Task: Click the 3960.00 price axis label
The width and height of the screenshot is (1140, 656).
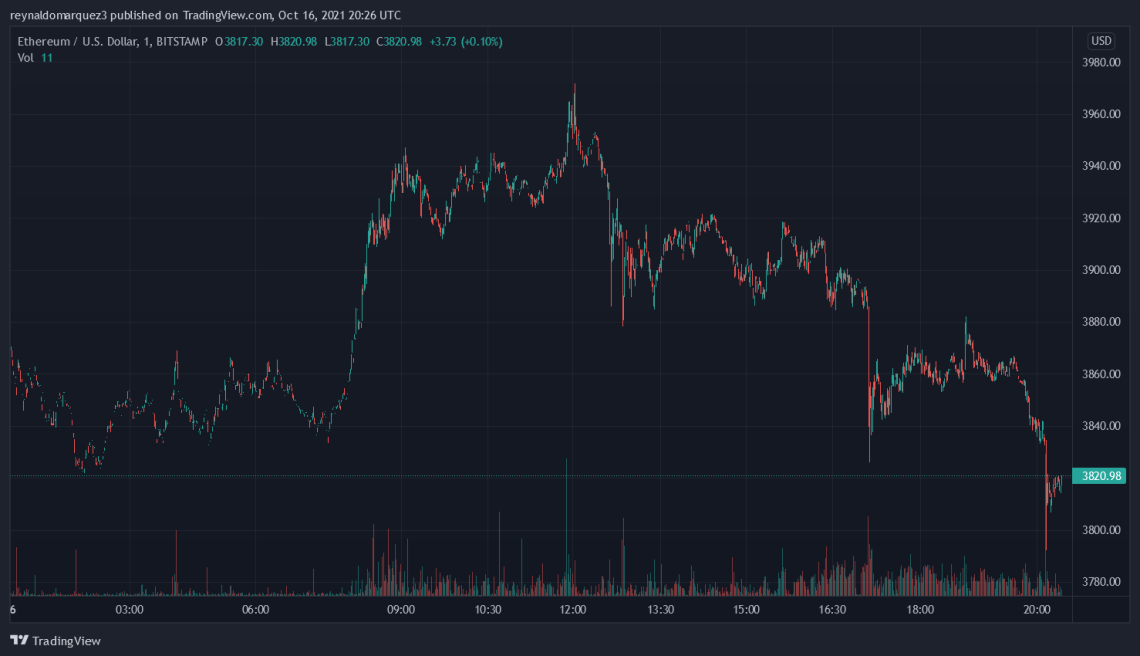Action: pyautogui.click(x=1101, y=114)
